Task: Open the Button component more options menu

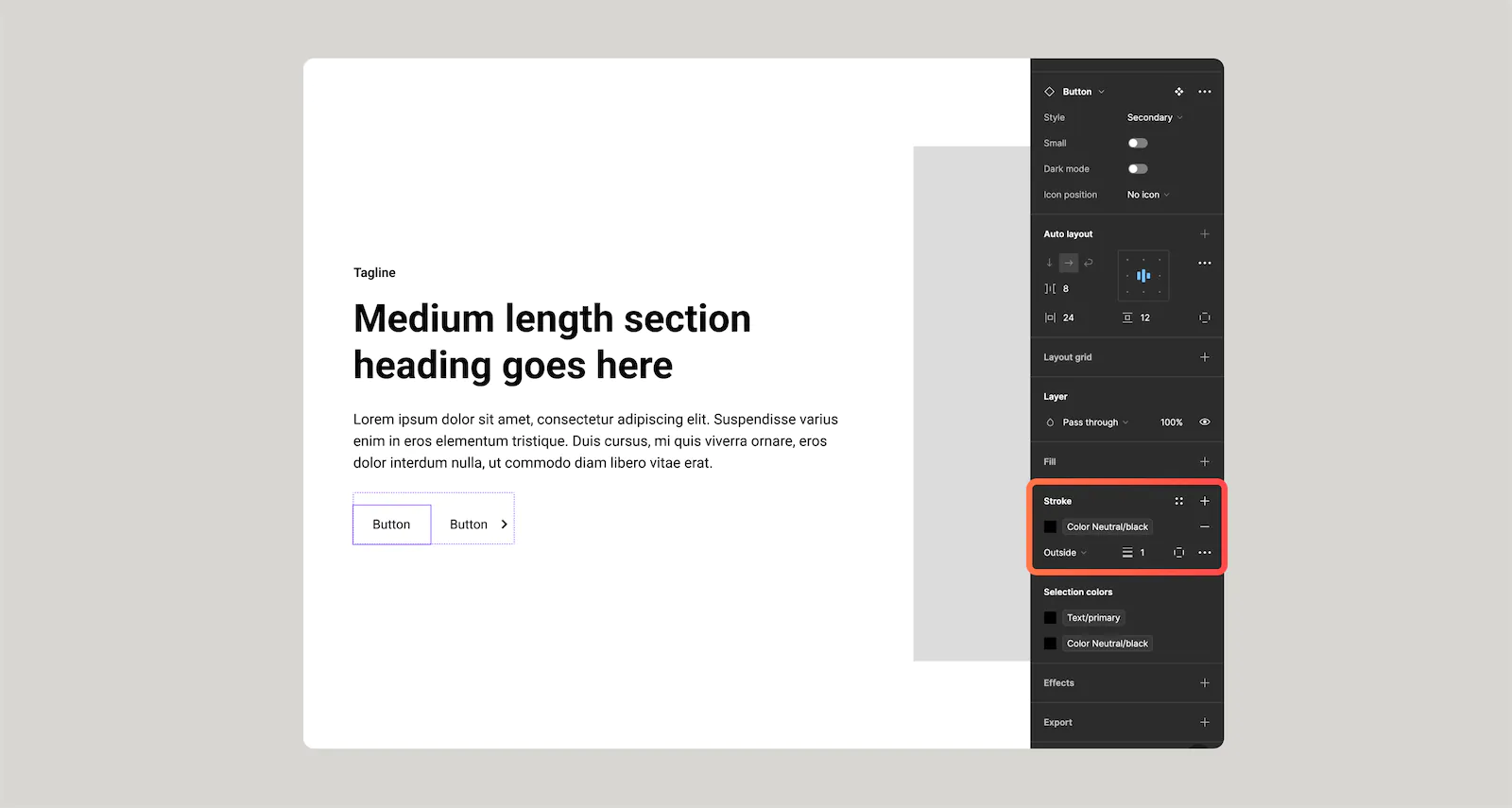Action: pyautogui.click(x=1205, y=92)
